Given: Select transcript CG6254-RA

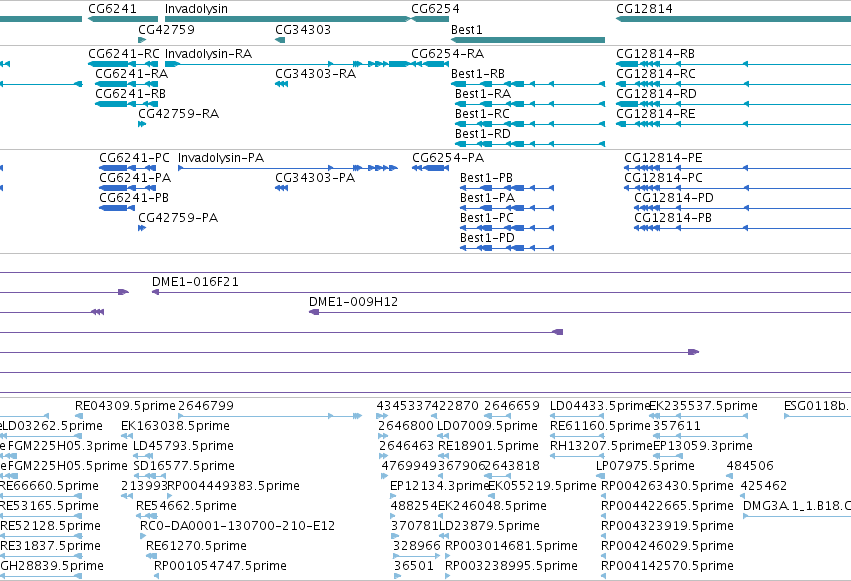Looking at the screenshot, I should pos(448,54).
